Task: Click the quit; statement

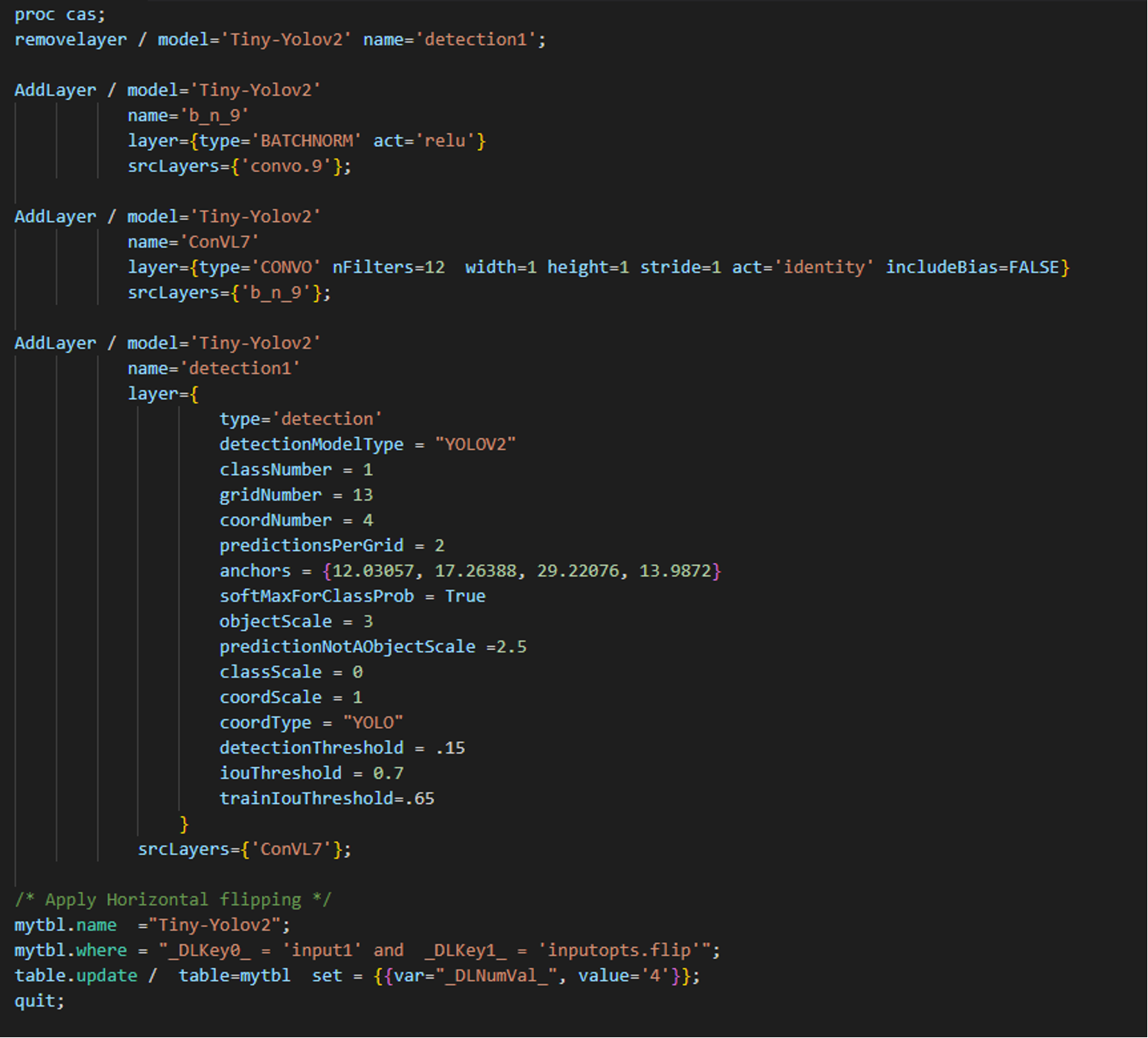Action: pos(39,1002)
